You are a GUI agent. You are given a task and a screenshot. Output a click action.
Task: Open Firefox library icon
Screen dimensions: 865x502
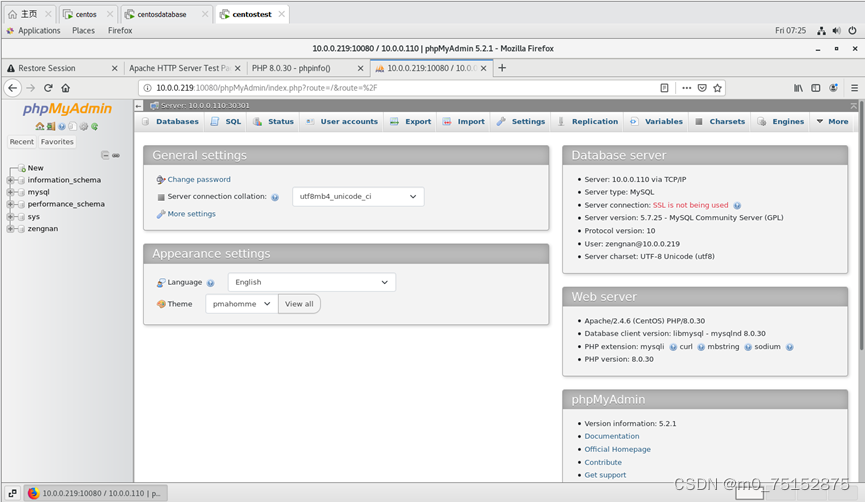point(798,88)
